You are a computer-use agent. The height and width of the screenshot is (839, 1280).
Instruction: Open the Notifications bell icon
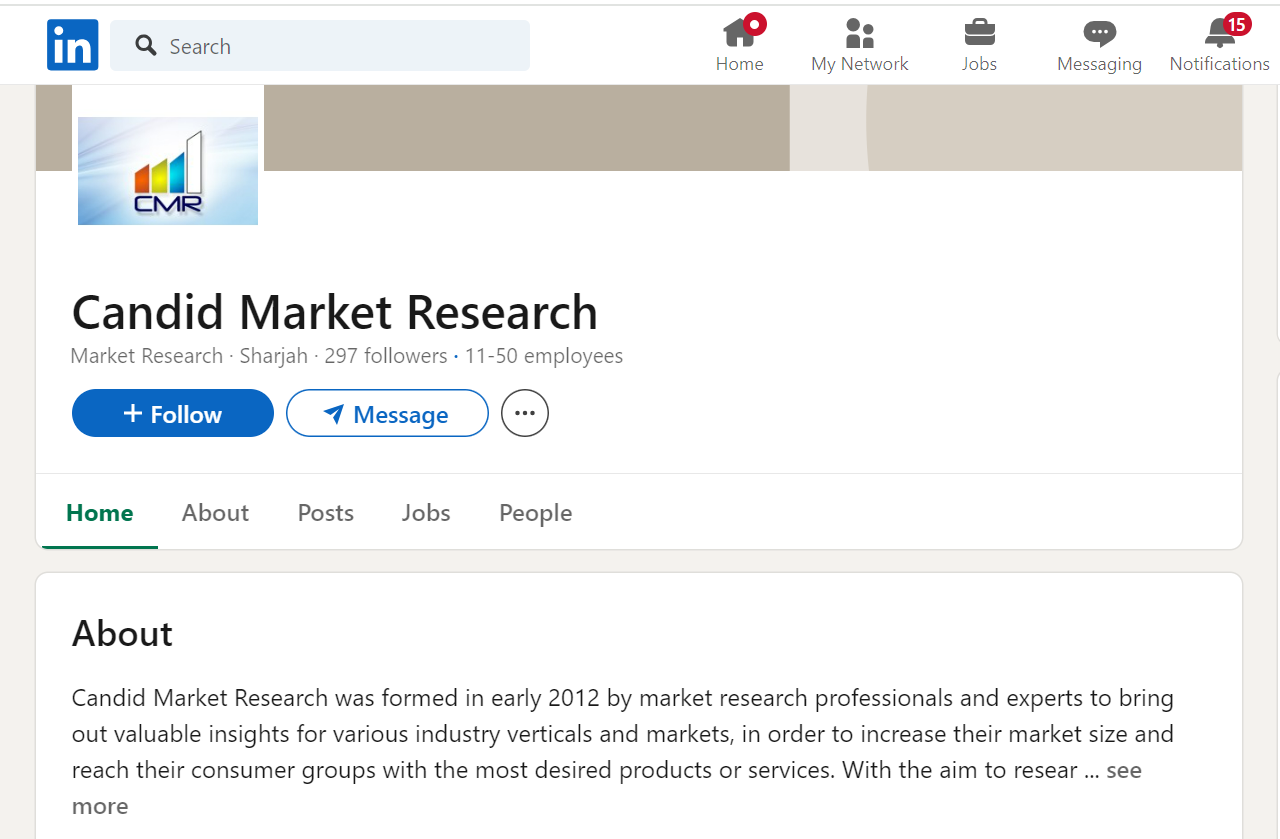point(1219,34)
